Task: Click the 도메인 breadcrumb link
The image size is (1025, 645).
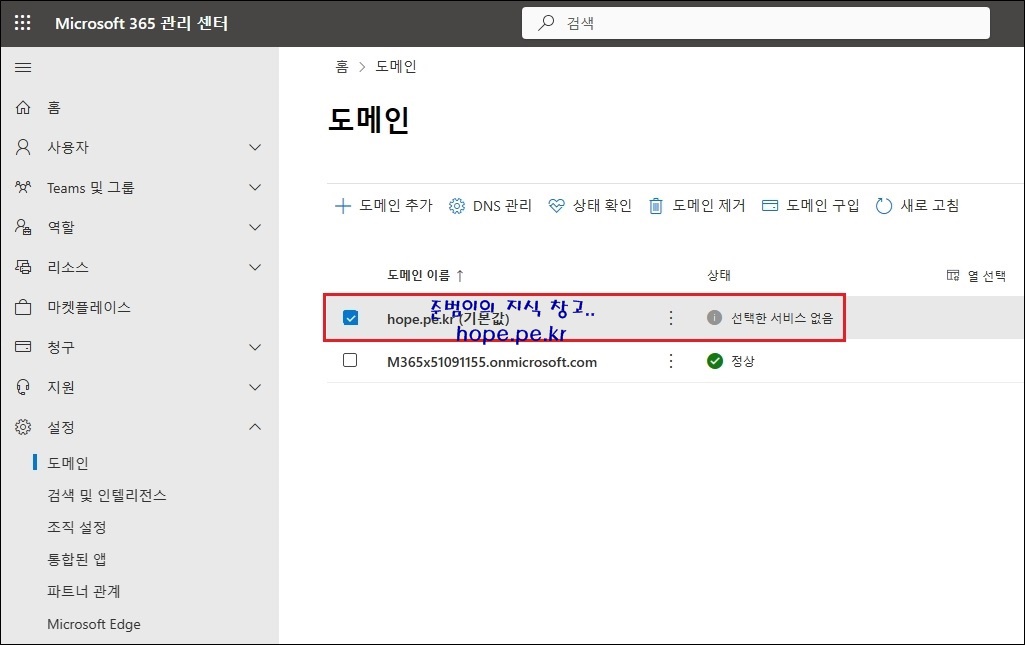Action: (x=395, y=67)
